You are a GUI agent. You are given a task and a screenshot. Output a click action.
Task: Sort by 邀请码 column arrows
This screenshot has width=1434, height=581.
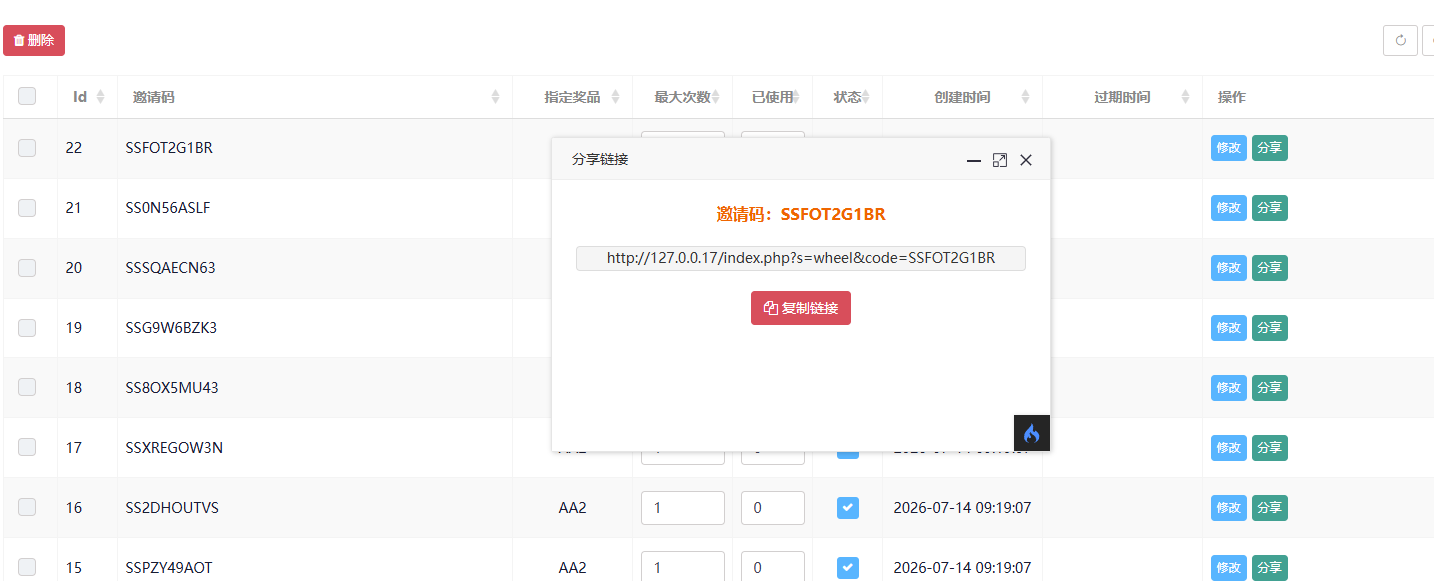click(x=495, y=97)
